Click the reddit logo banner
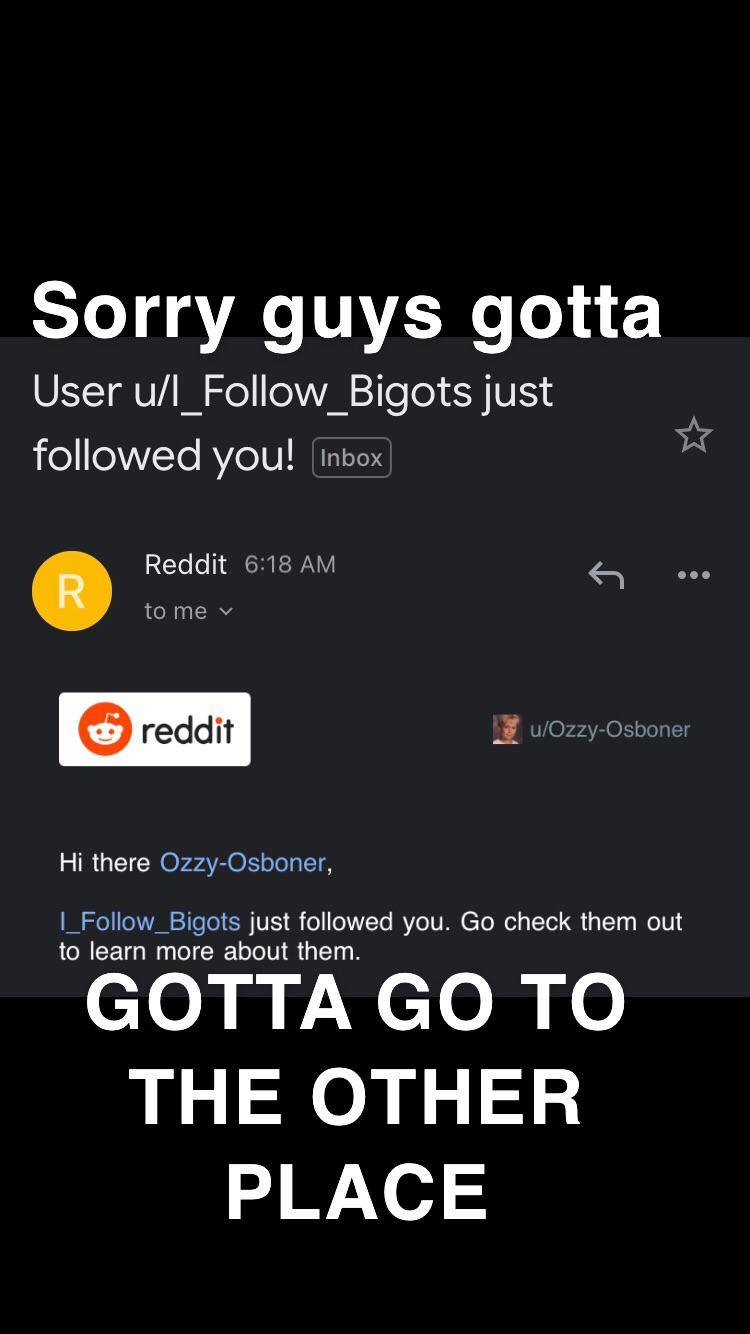The height and width of the screenshot is (1334, 750). 155,729
